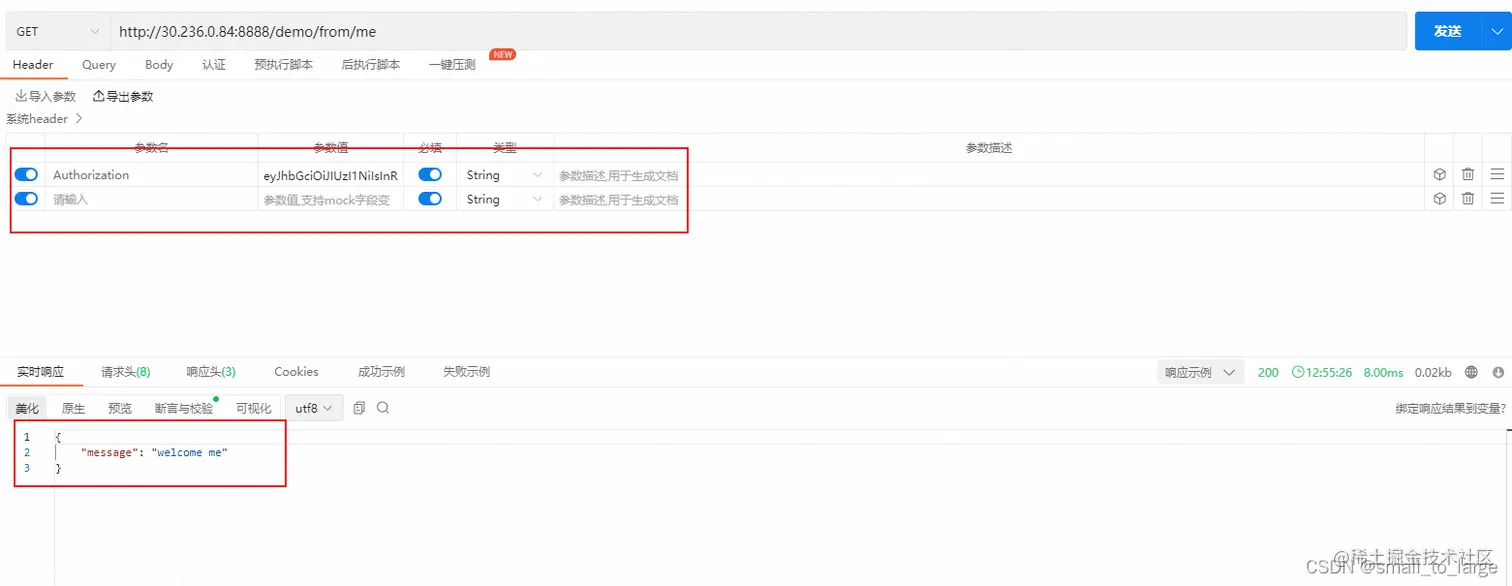Click the 200 status code text

point(1268,372)
